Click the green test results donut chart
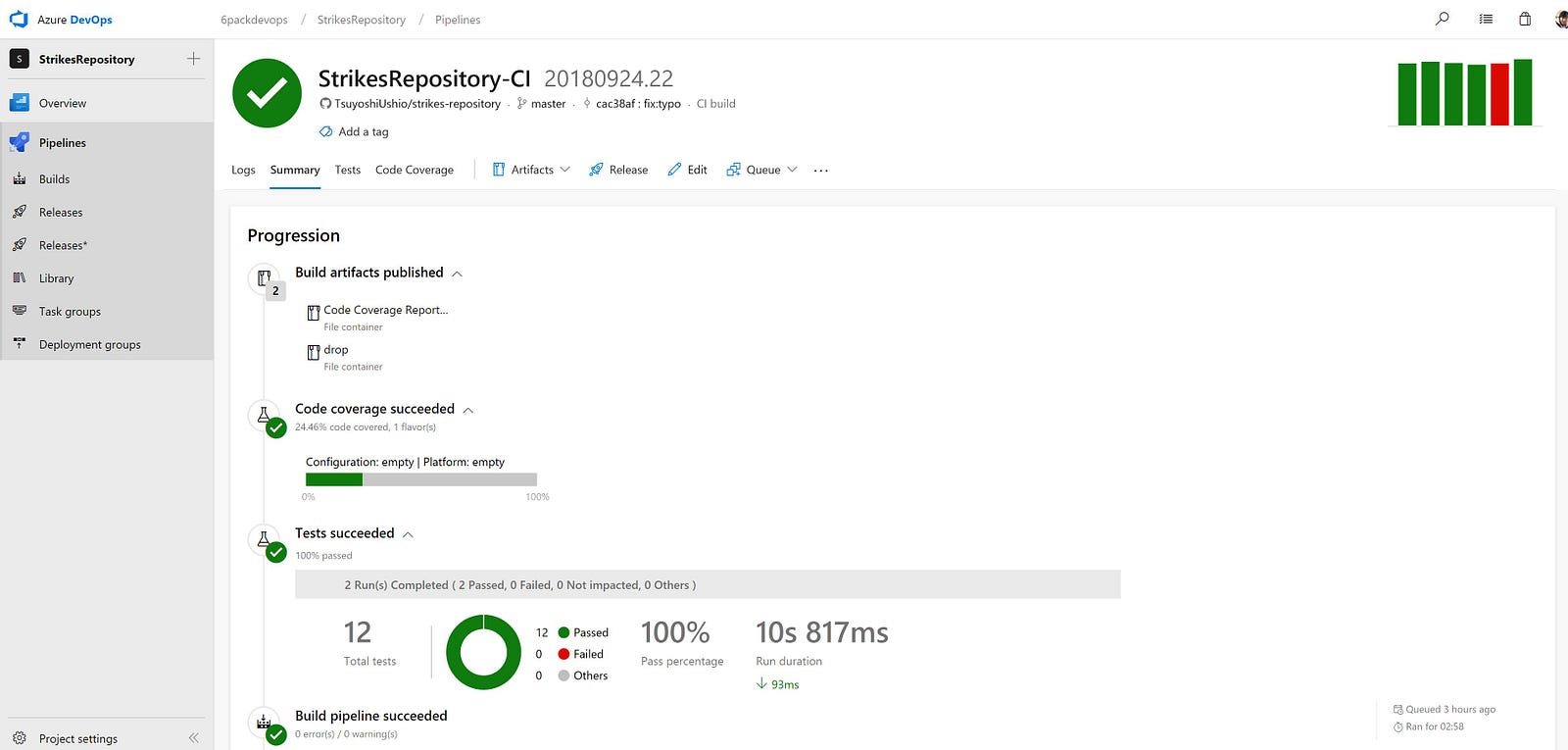1568x750 pixels. point(483,652)
